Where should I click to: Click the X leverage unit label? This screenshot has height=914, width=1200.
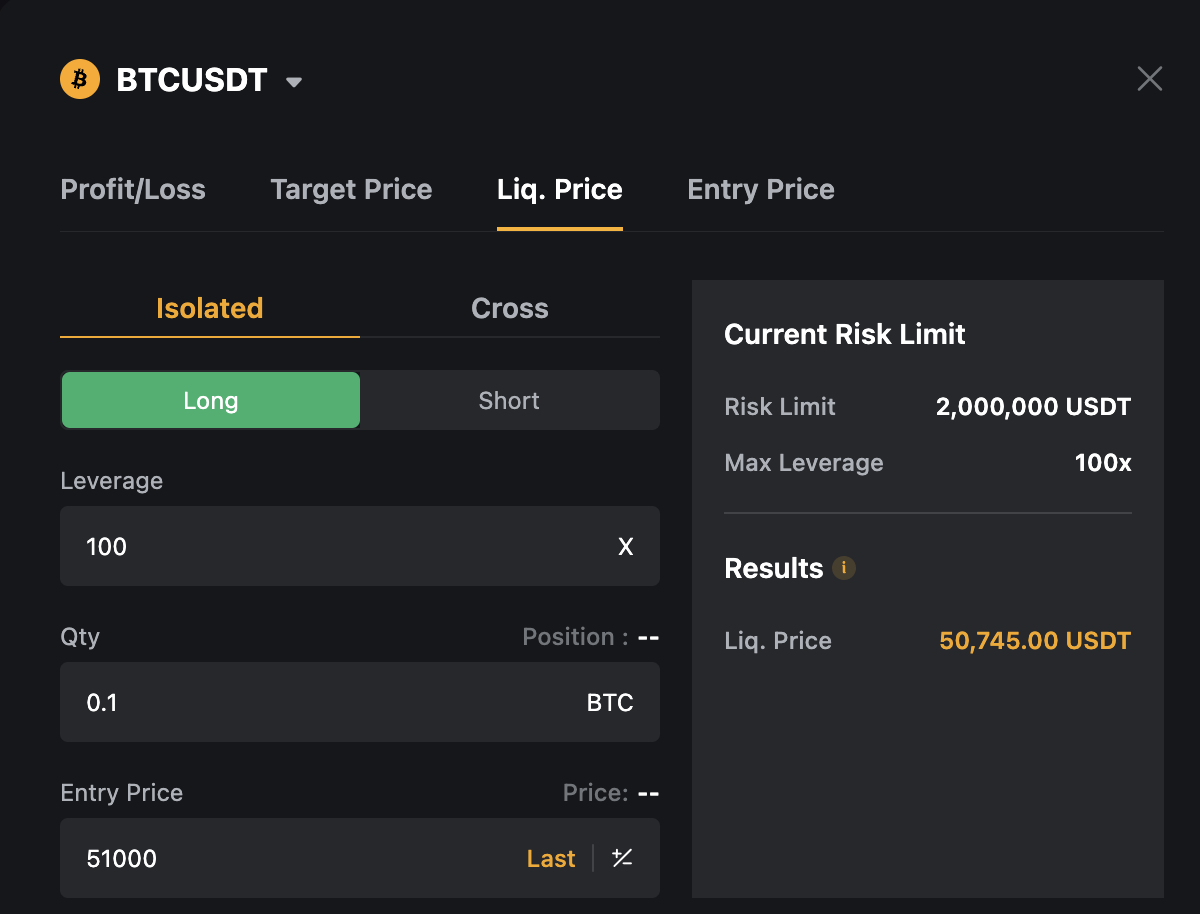[x=626, y=547]
